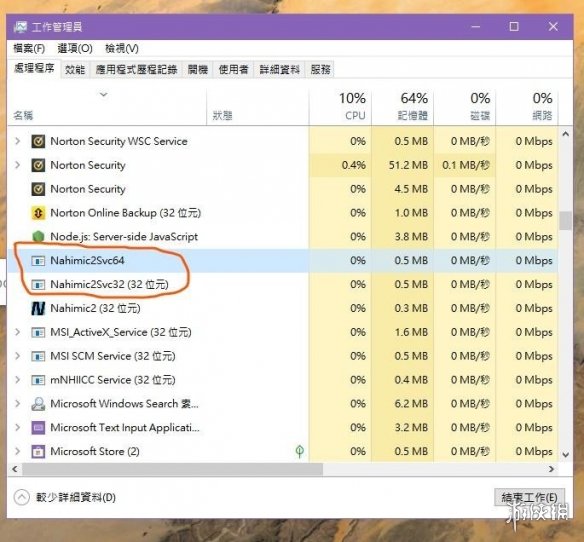Click the MSI SCM Service icon
This screenshot has width=584, height=542.
pos(38,356)
